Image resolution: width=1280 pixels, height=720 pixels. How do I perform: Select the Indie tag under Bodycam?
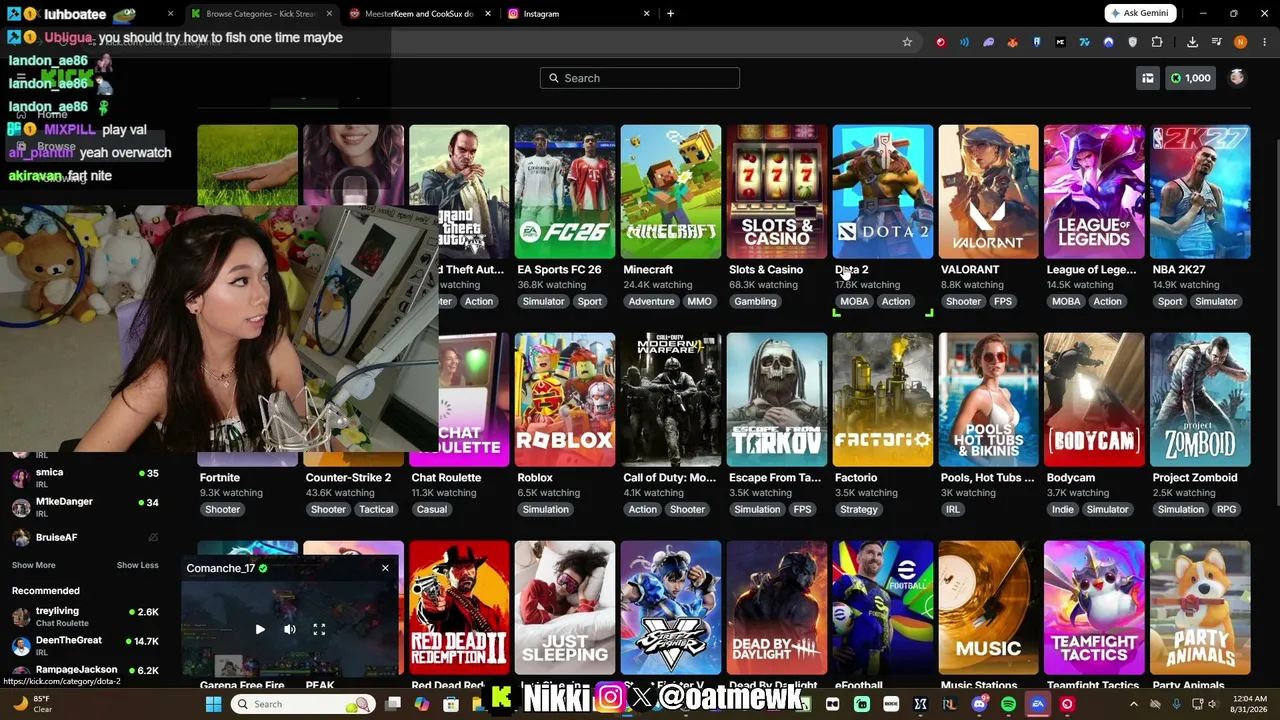tap(1063, 509)
